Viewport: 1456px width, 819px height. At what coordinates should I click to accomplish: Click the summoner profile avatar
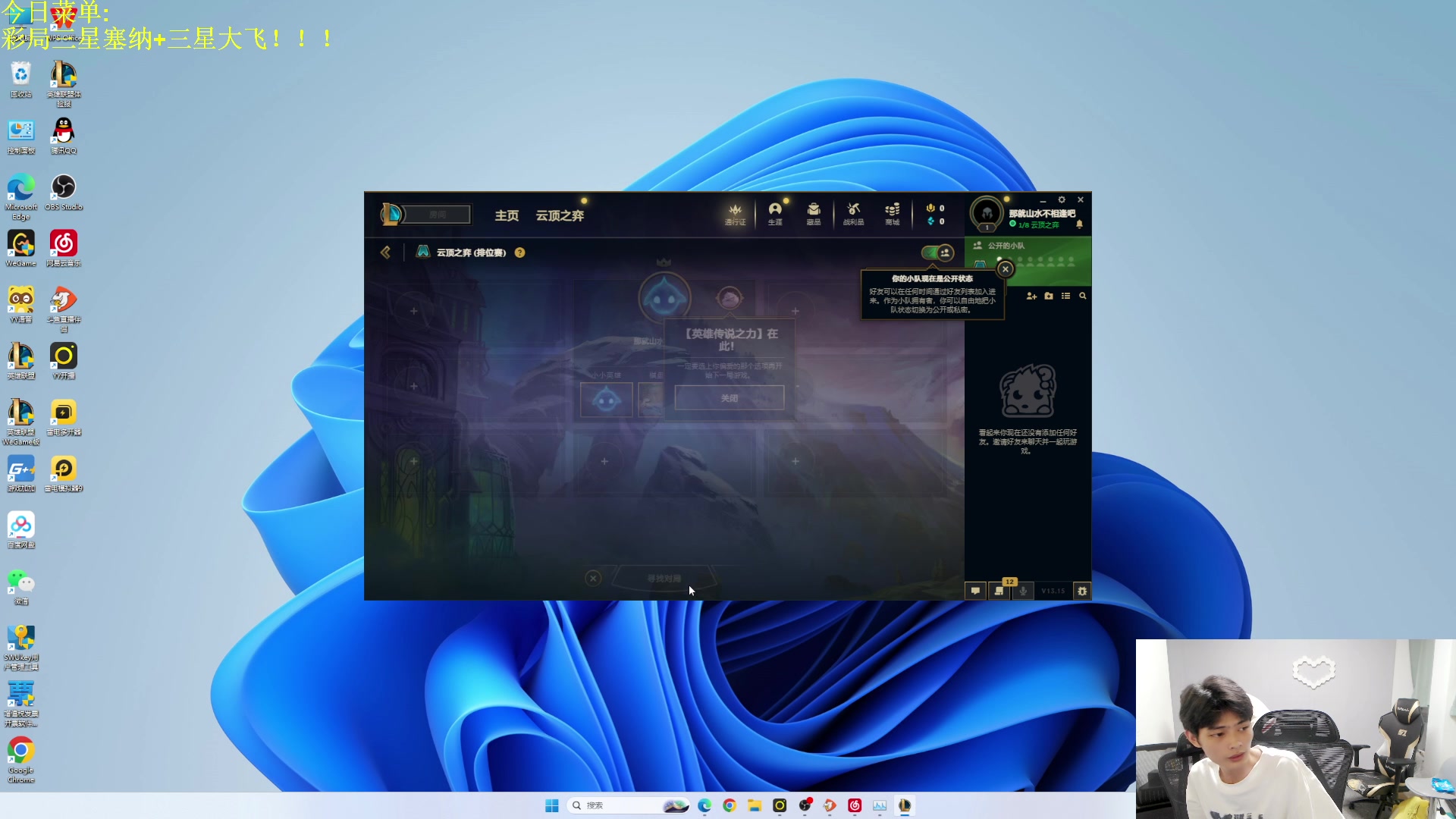pyautogui.click(x=987, y=214)
